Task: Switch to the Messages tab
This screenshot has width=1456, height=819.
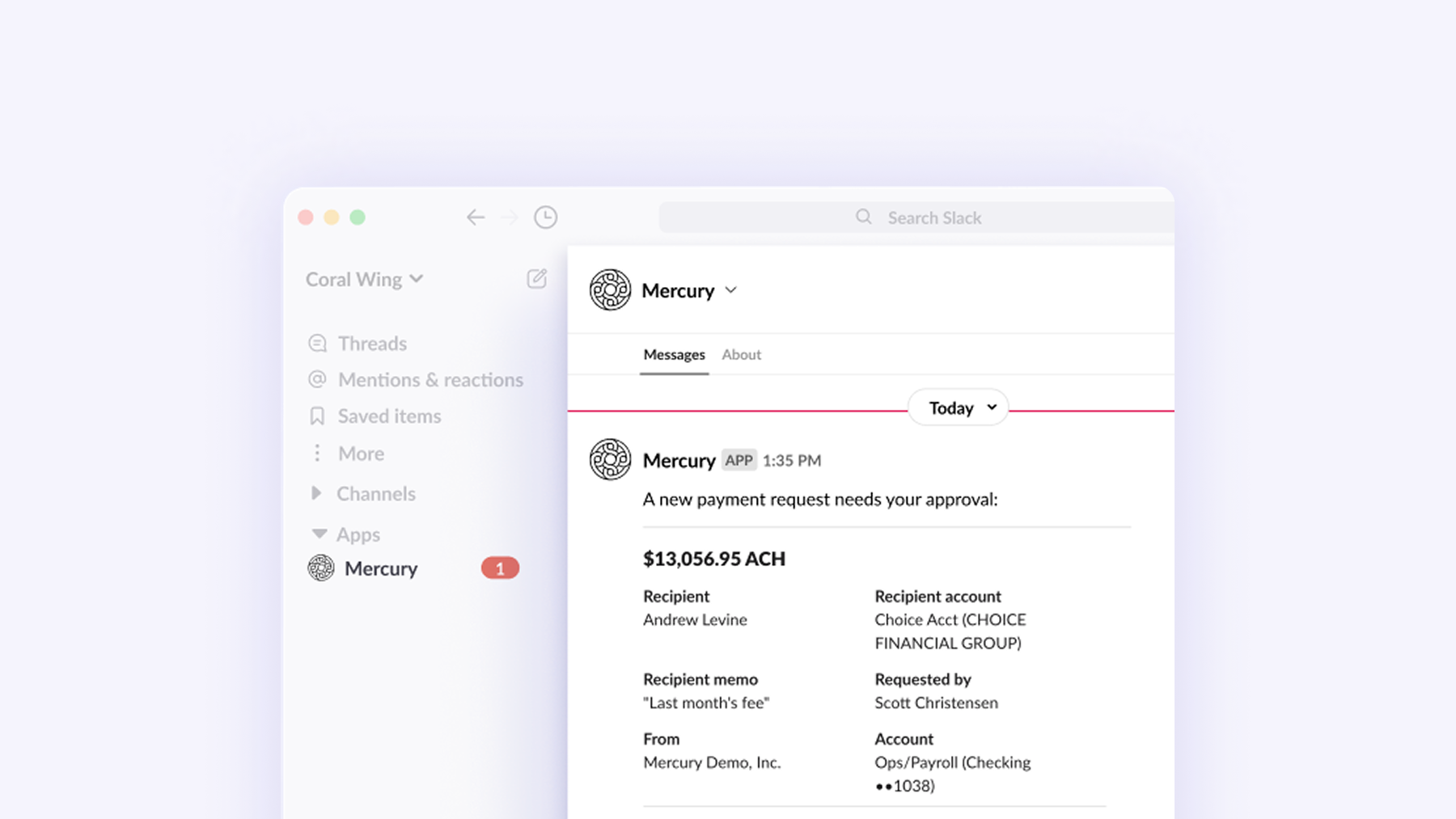Action: [674, 355]
